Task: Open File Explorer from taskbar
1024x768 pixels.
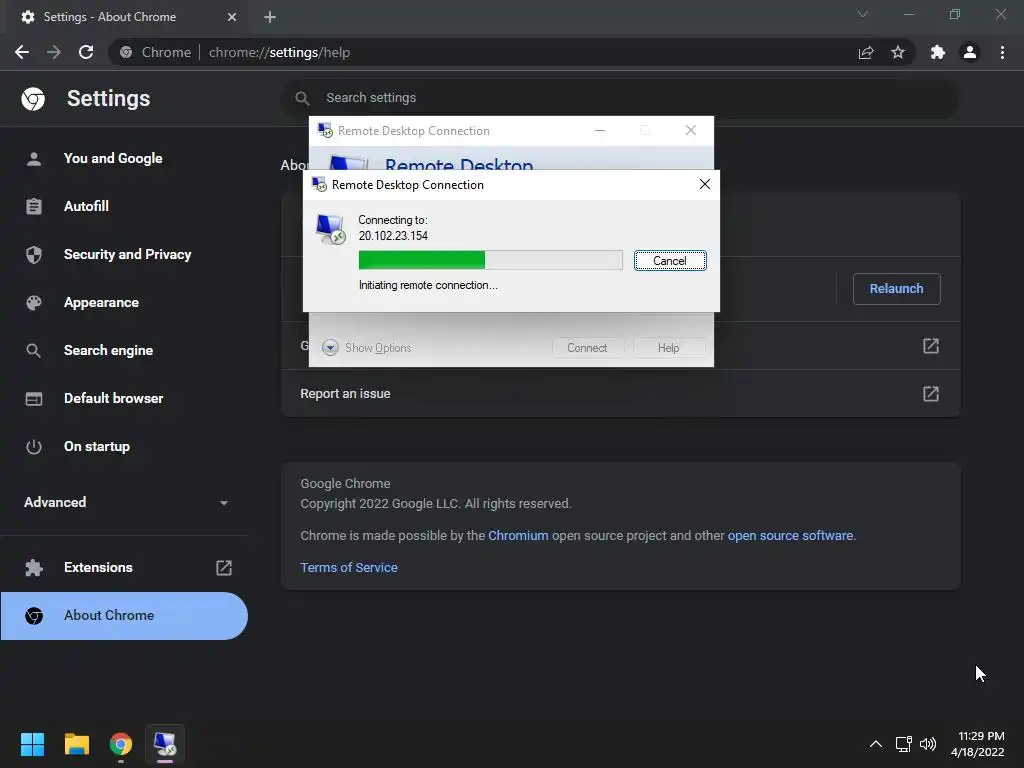Action: pos(76,744)
